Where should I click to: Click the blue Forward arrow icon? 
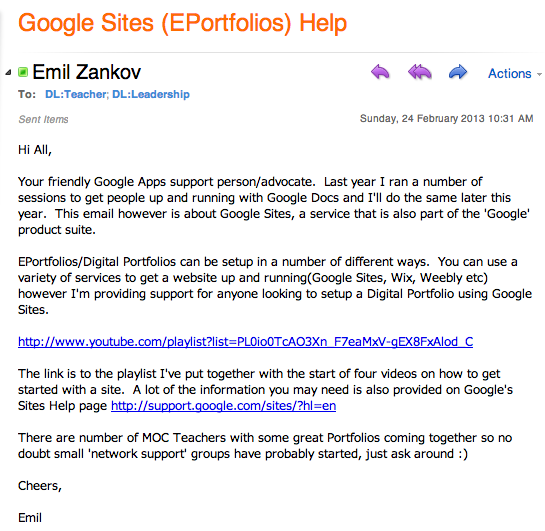(458, 72)
